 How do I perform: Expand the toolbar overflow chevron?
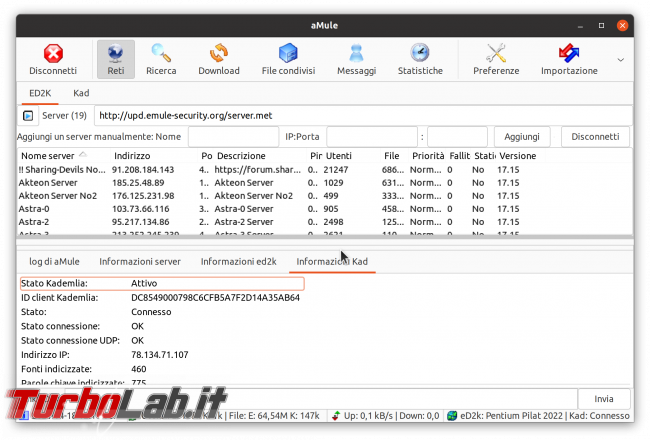pos(620,60)
